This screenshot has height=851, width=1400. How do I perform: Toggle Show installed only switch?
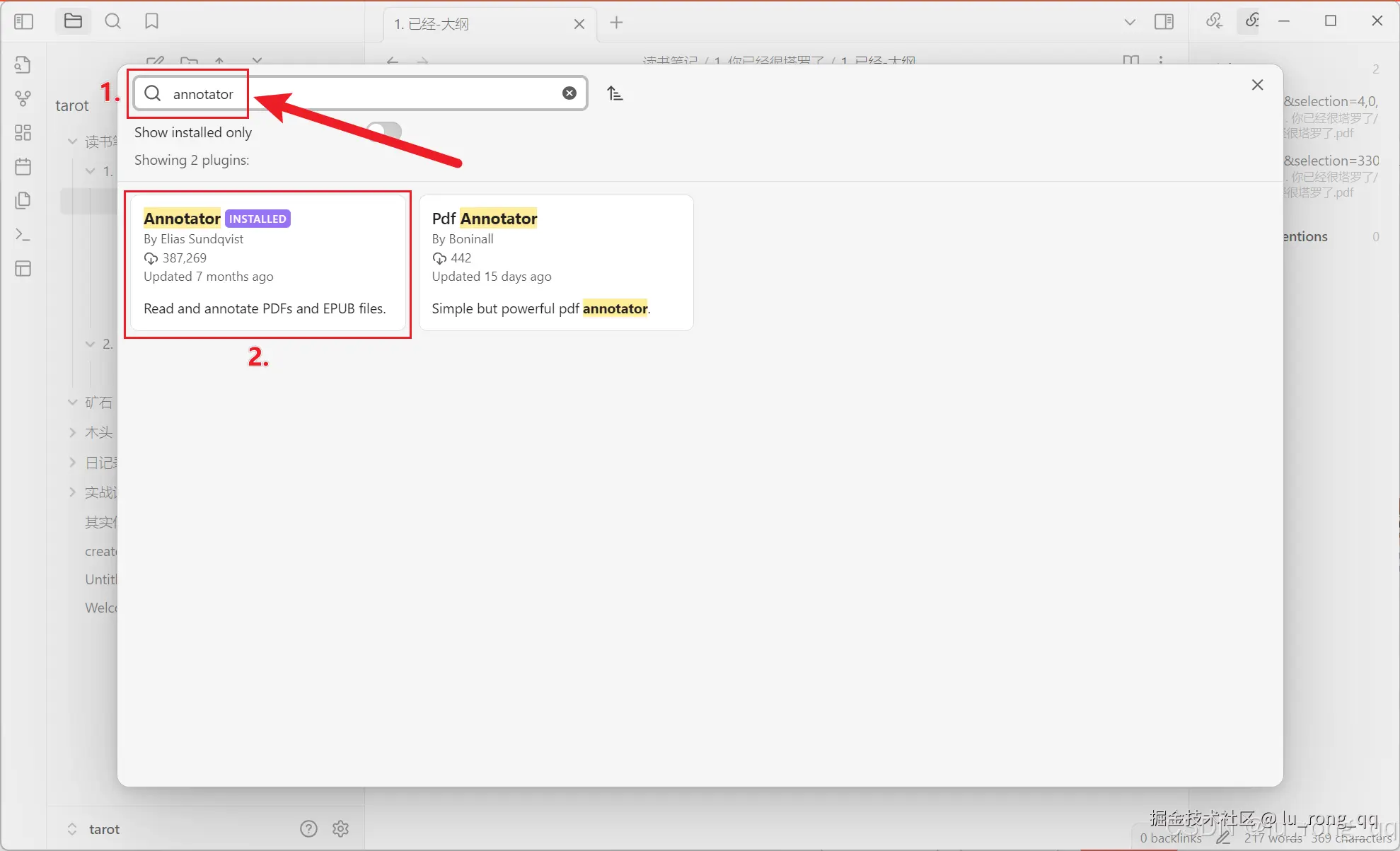tap(384, 132)
